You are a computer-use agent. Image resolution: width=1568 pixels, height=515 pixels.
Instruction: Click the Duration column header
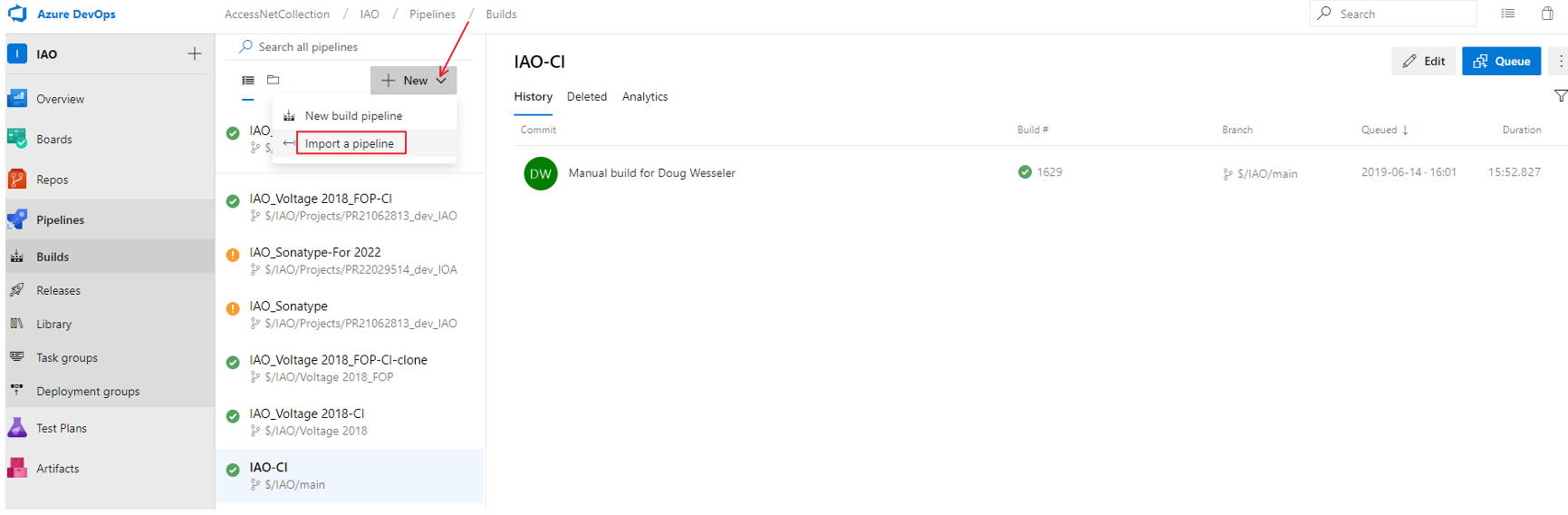pos(1521,130)
